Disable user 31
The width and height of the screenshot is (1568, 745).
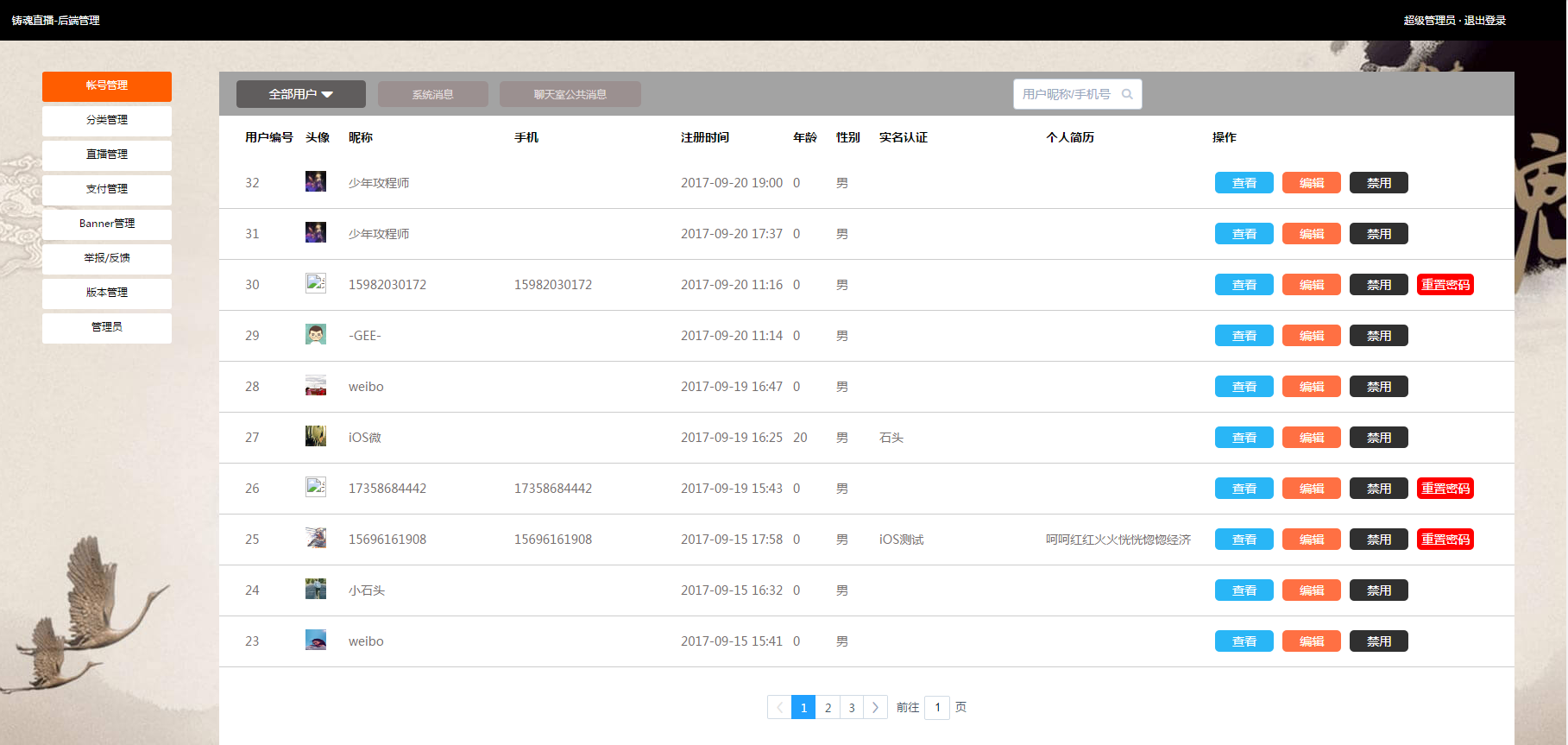pyautogui.click(x=1379, y=234)
